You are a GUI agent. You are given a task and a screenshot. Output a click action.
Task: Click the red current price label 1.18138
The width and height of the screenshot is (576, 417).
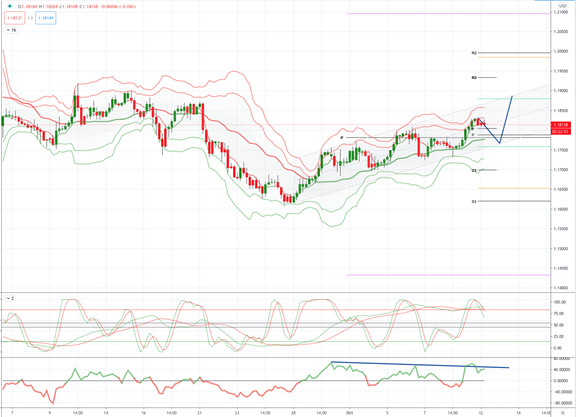coord(561,125)
